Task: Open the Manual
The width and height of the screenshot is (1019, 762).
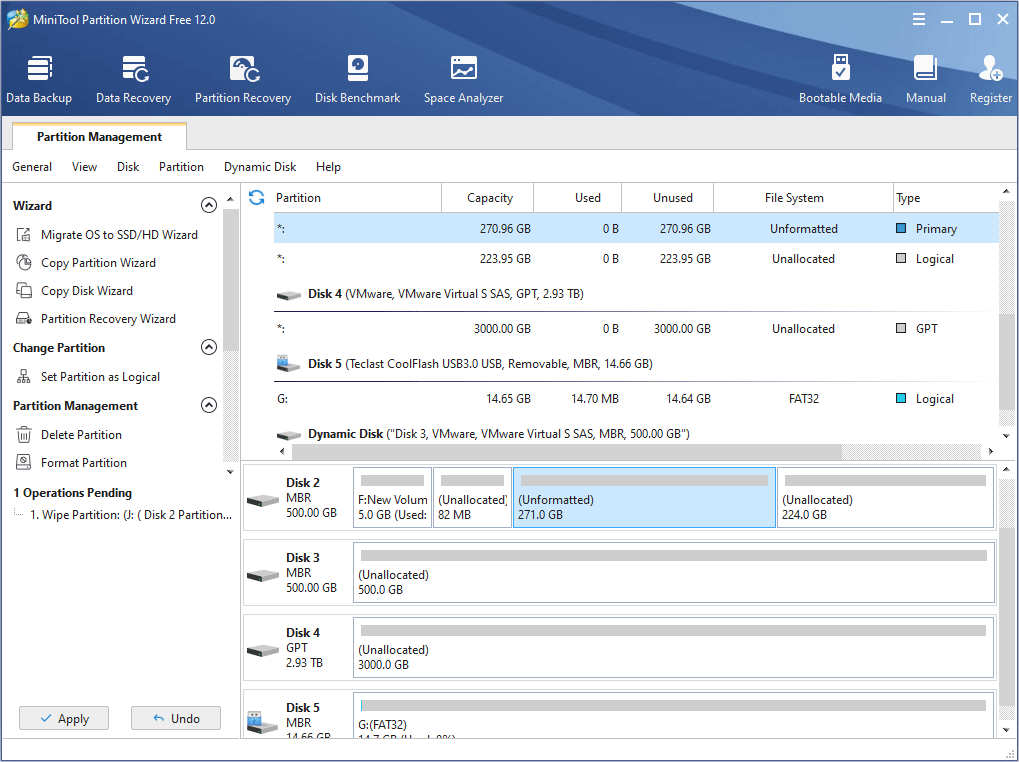Action: 925,79
